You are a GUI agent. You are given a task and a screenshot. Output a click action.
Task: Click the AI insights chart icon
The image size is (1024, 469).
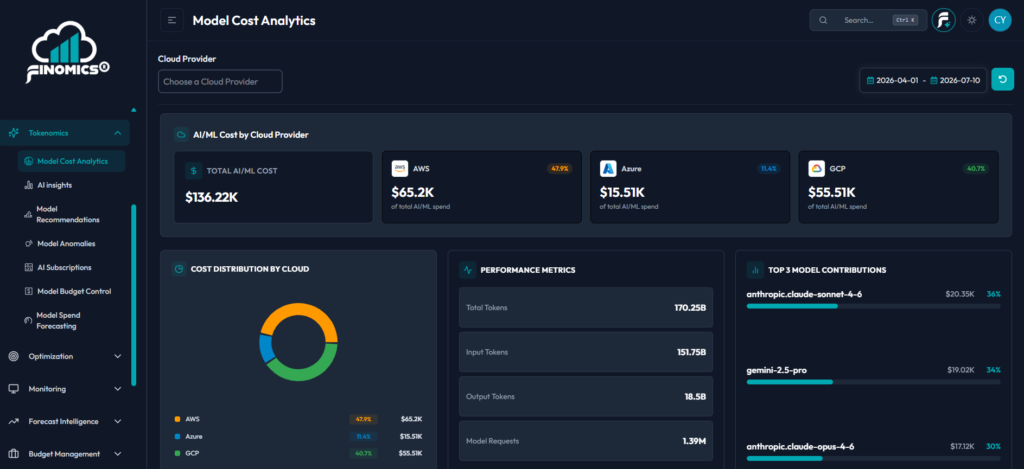29,185
